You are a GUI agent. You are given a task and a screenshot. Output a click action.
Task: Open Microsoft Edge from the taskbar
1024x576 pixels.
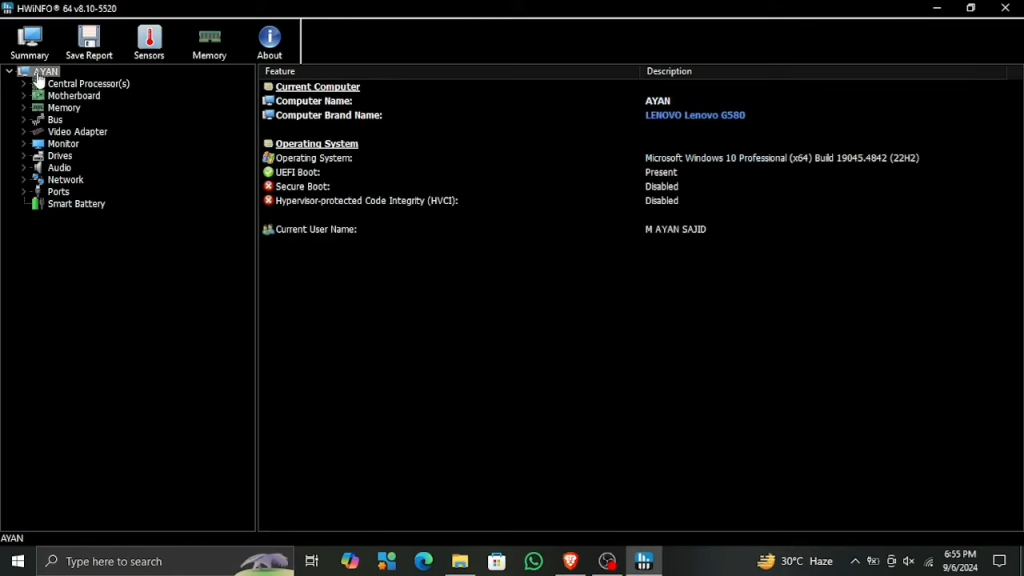click(x=423, y=561)
